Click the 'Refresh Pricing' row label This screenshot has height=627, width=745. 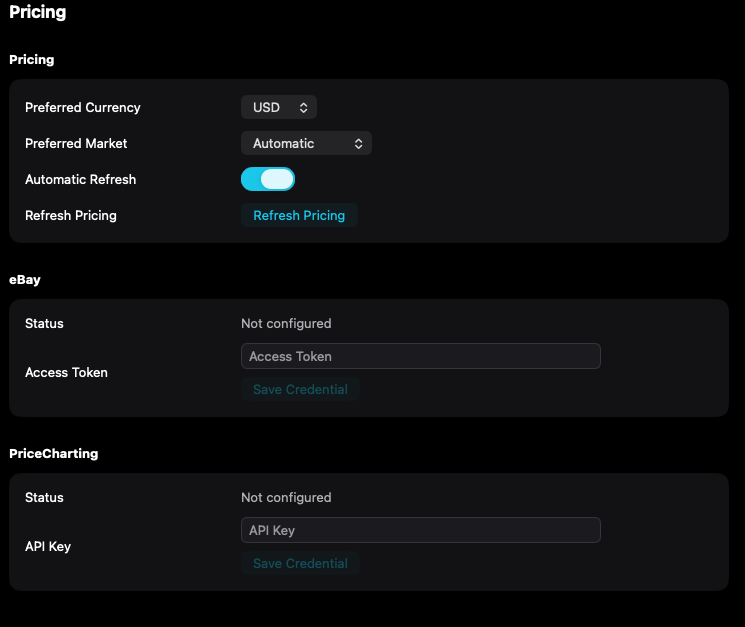pyautogui.click(x=71, y=216)
